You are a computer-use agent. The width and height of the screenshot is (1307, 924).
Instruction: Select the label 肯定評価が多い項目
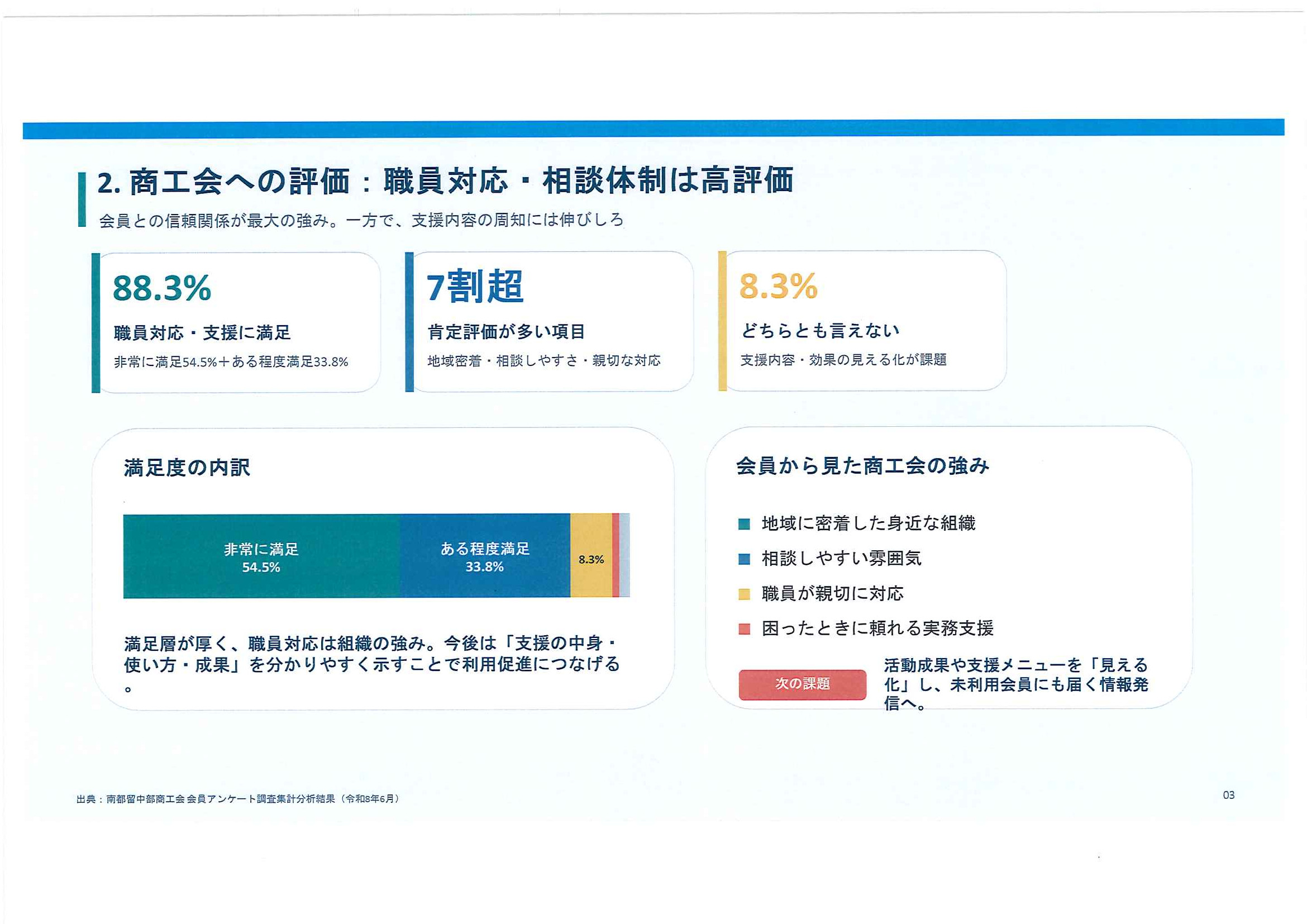506,332
